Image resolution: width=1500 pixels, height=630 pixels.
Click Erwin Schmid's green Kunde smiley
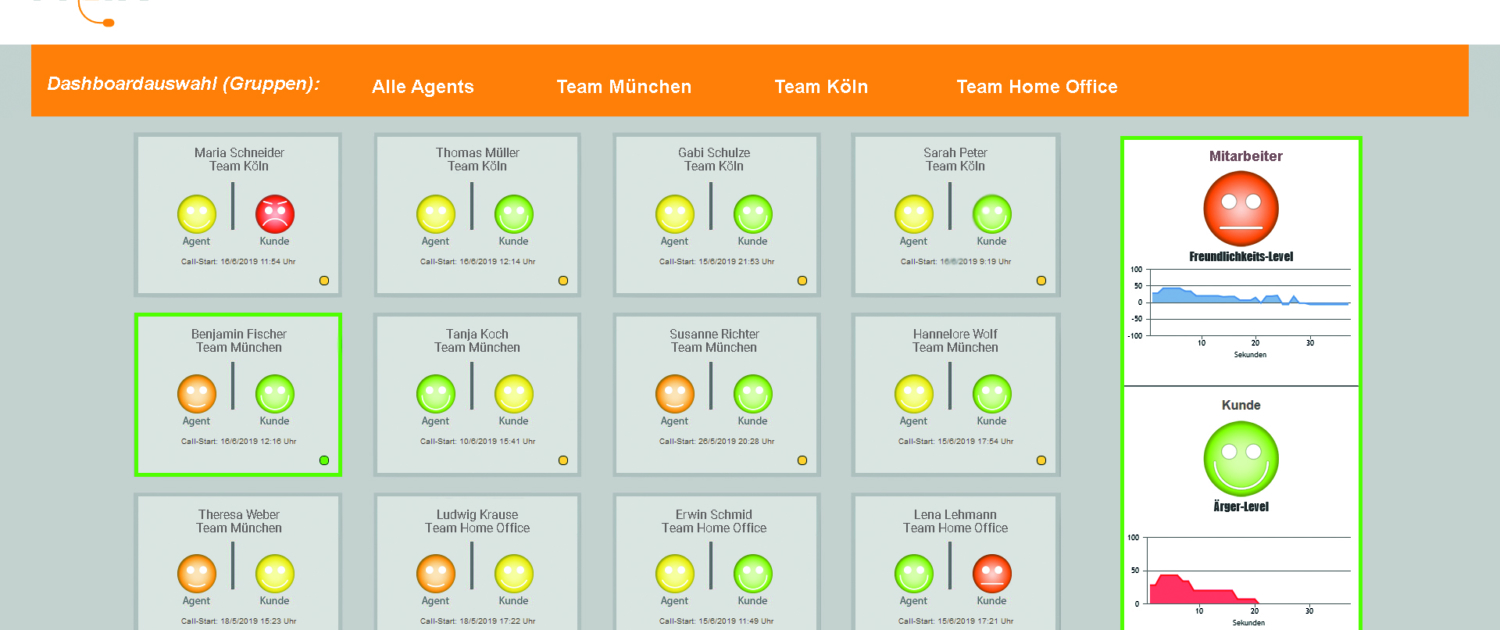click(x=752, y=574)
